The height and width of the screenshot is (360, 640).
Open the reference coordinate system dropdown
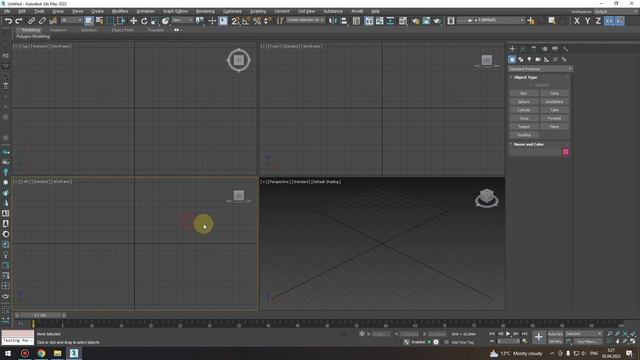pyautogui.click(x=182, y=20)
